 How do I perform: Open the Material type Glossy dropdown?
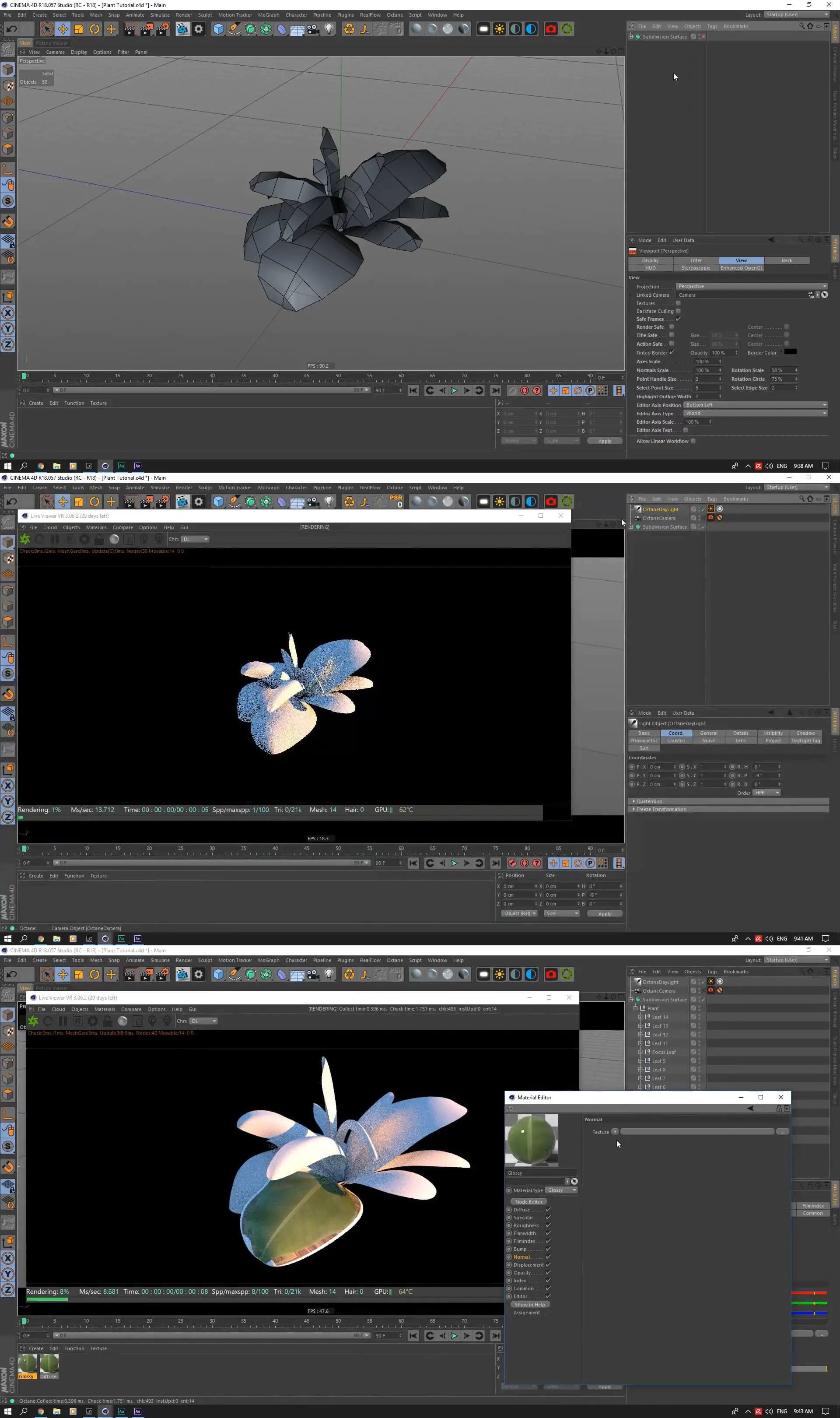click(561, 1190)
